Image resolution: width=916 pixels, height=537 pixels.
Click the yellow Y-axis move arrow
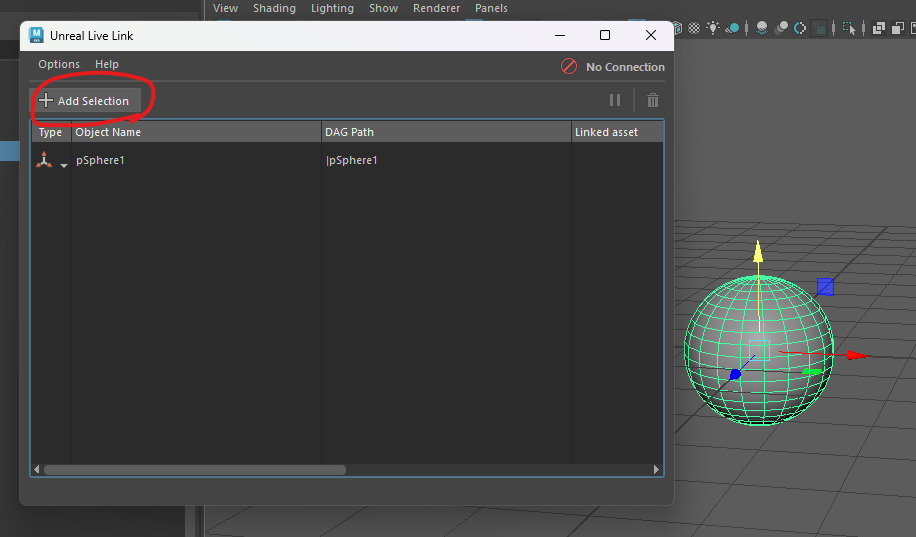pos(758,251)
